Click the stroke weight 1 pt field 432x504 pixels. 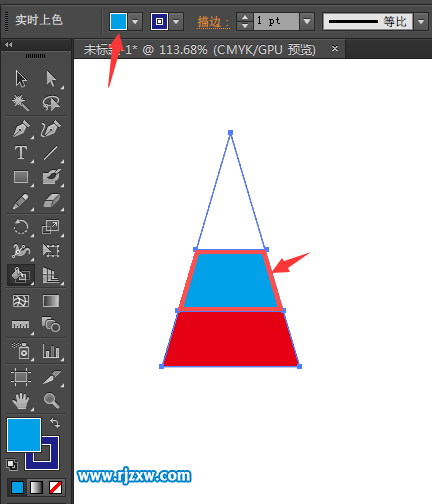276,22
